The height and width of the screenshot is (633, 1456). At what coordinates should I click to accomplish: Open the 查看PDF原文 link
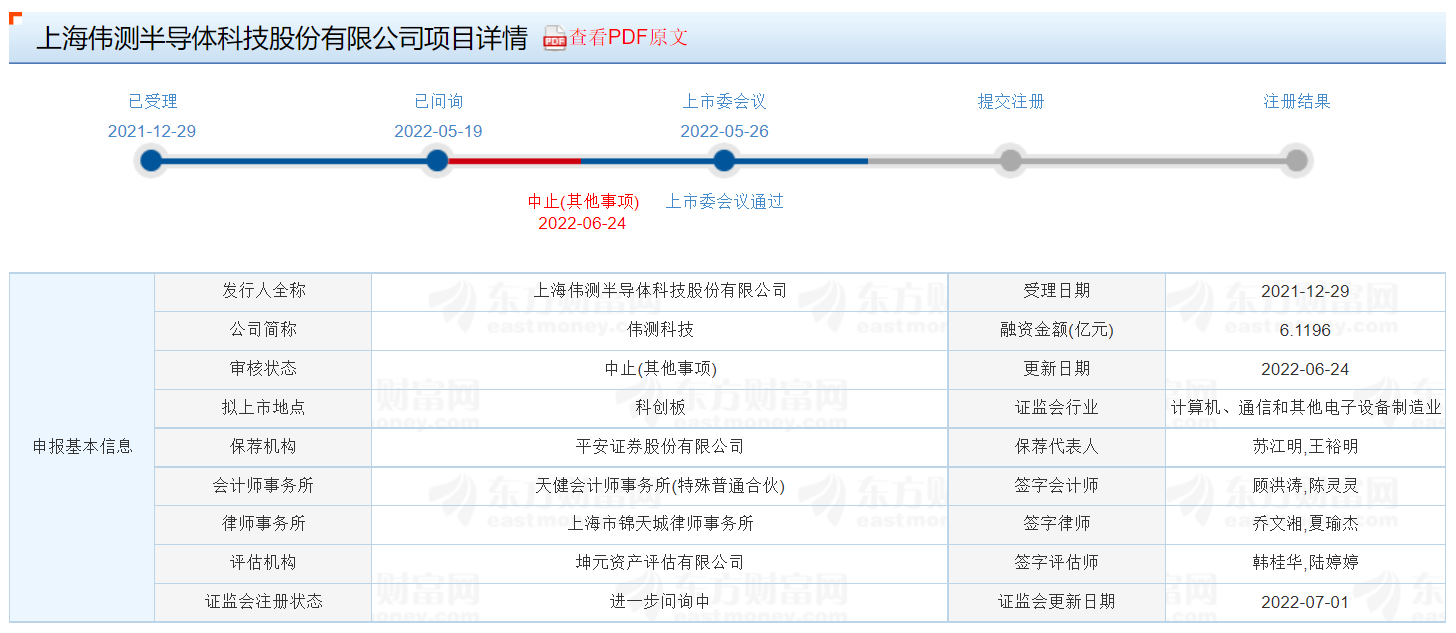click(629, 38)
